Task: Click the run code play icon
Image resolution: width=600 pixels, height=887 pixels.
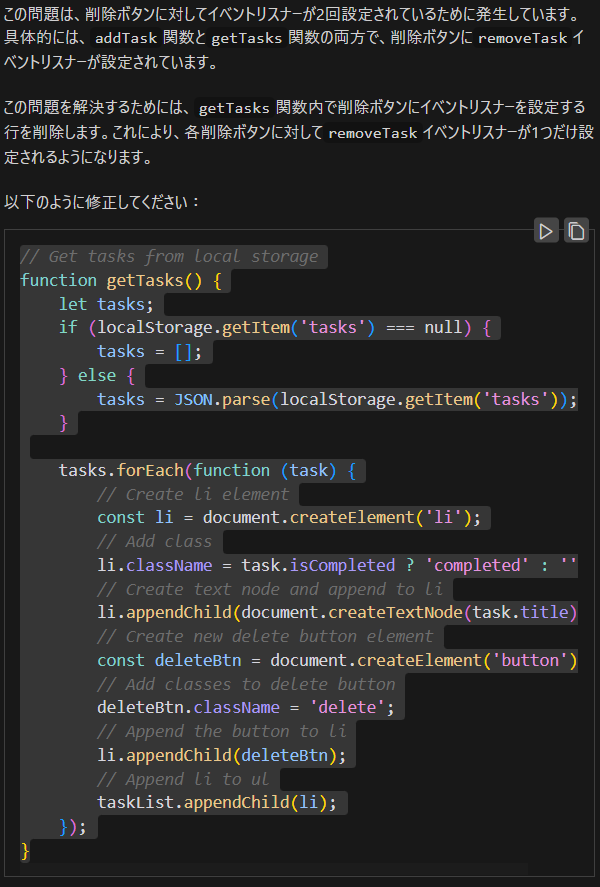Action: pyautogui.click(x=545, y=231)
